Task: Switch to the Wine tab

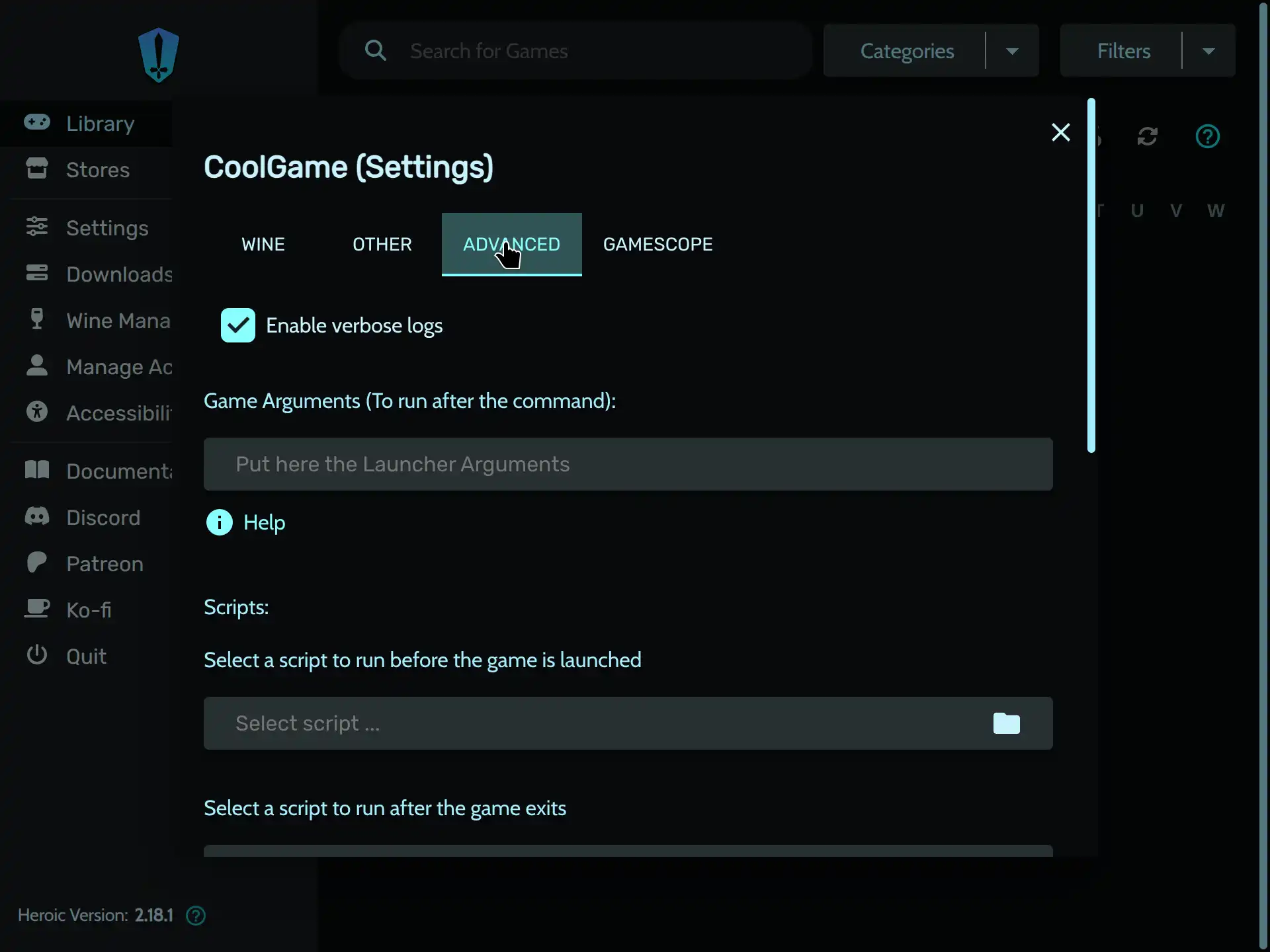Action: pyautogui.click(x=263, y=244)
